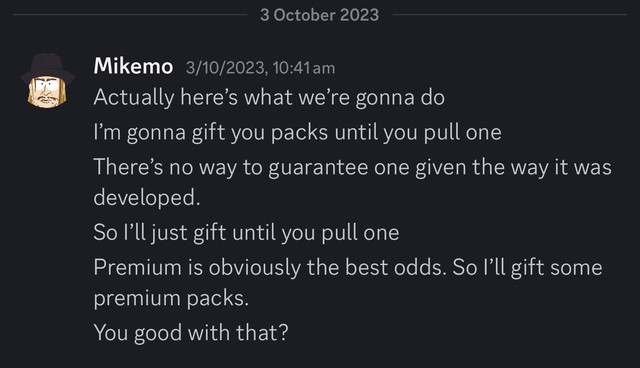Open Mikemo's profile avatar picture
Viewport: 640px width, 368px height.
[47, 80]
